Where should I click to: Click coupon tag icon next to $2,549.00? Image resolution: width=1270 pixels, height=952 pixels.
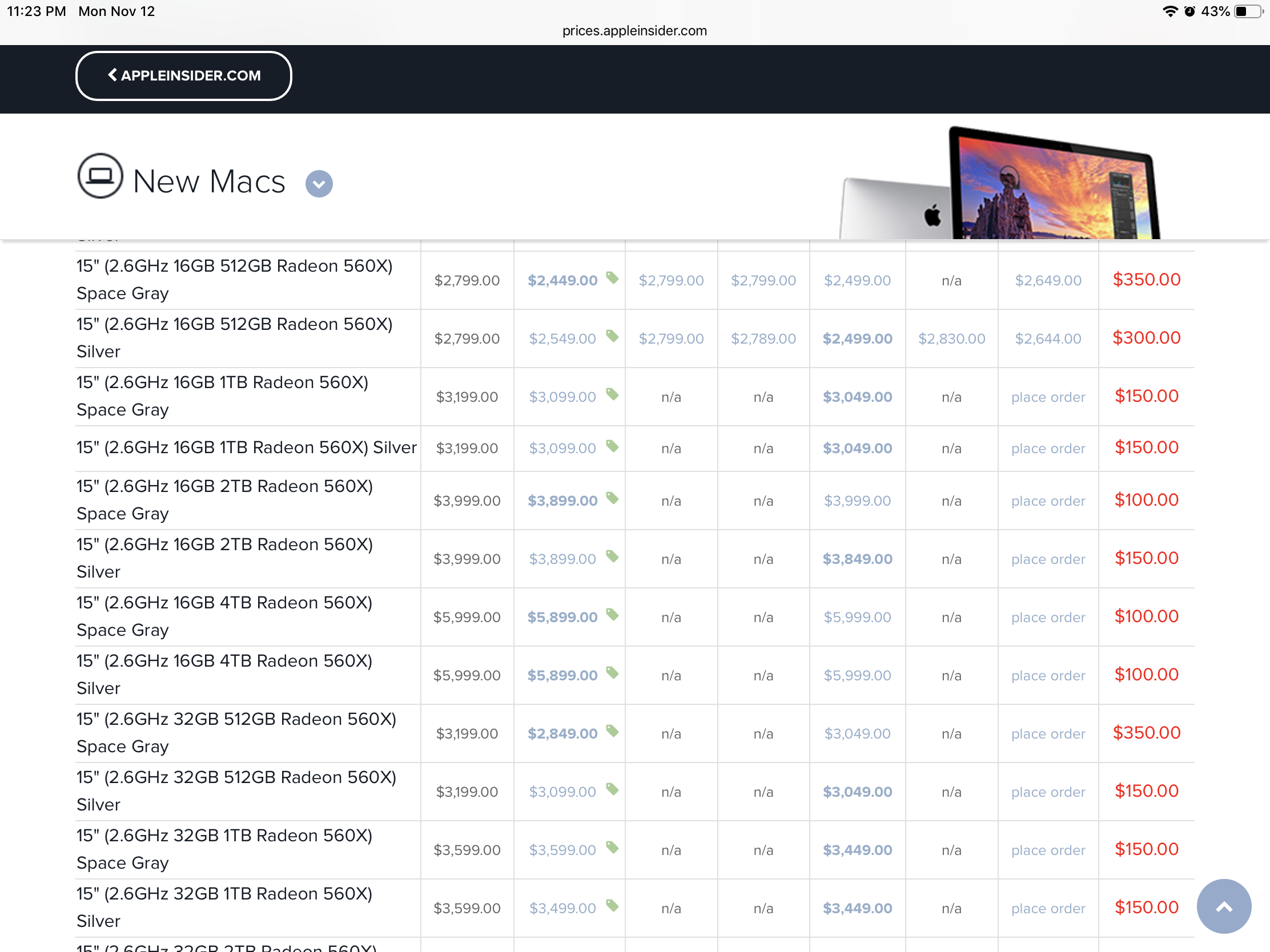612,336
